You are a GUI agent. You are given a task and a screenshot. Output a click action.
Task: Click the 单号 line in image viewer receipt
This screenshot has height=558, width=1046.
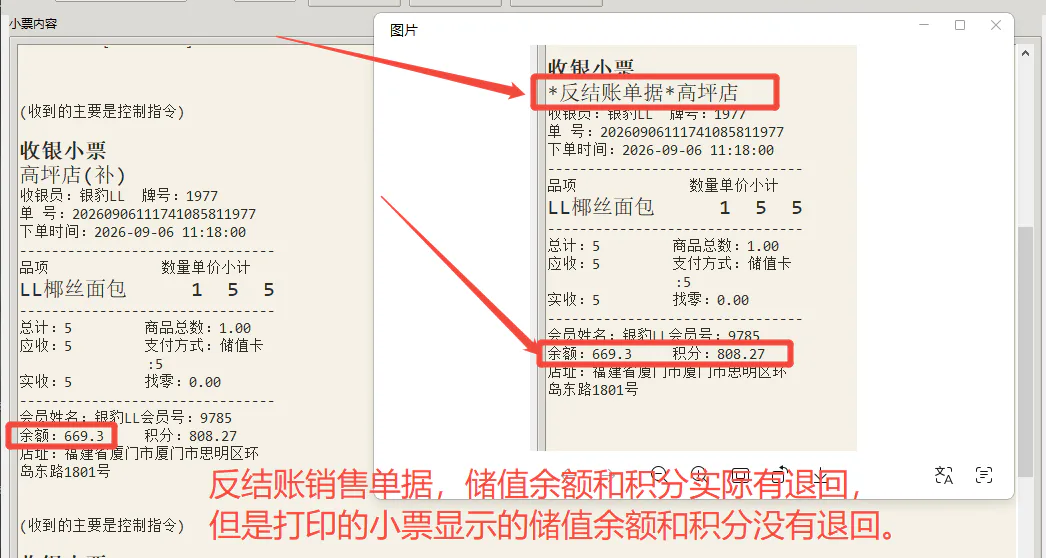tap(666, 131)
